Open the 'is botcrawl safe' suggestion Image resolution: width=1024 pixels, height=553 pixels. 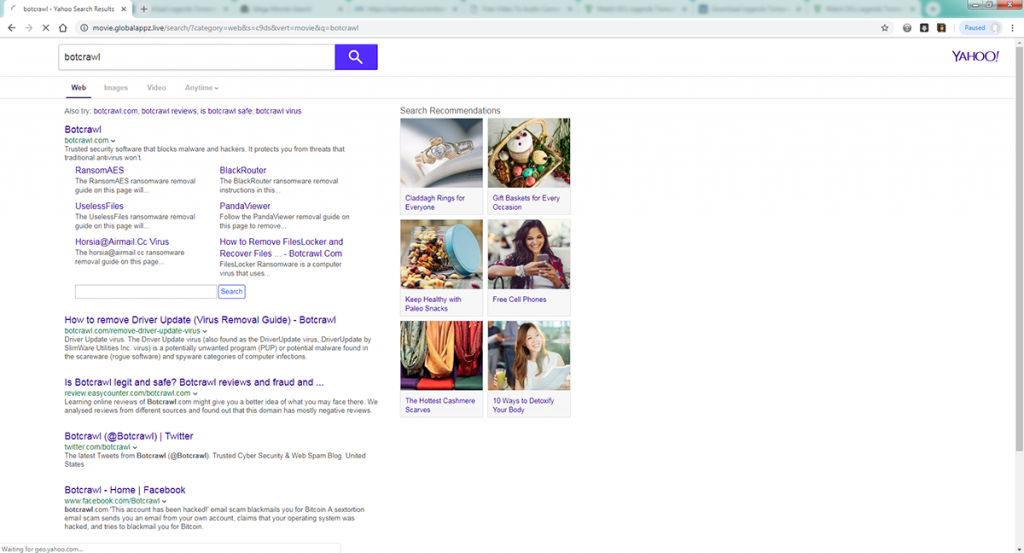point(226,111)
